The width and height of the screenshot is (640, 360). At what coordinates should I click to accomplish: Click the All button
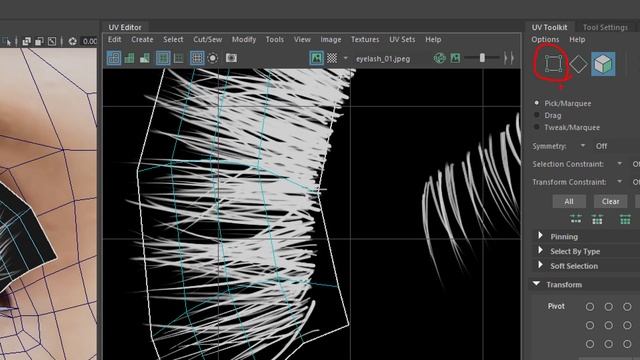569,201
